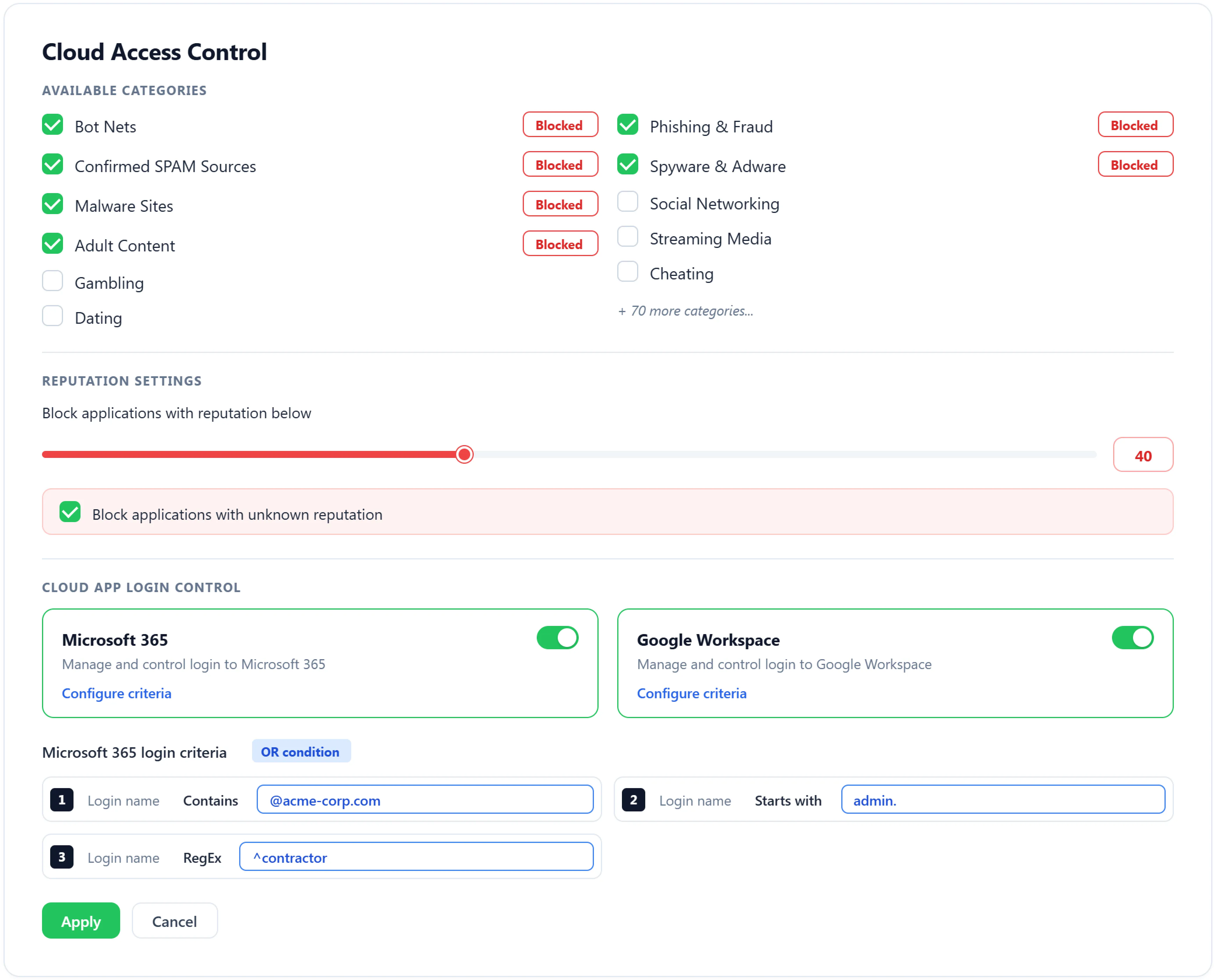
Task: Click the Microsoft 365 card title
Action: pyautogui.click(x=115, y=640)
